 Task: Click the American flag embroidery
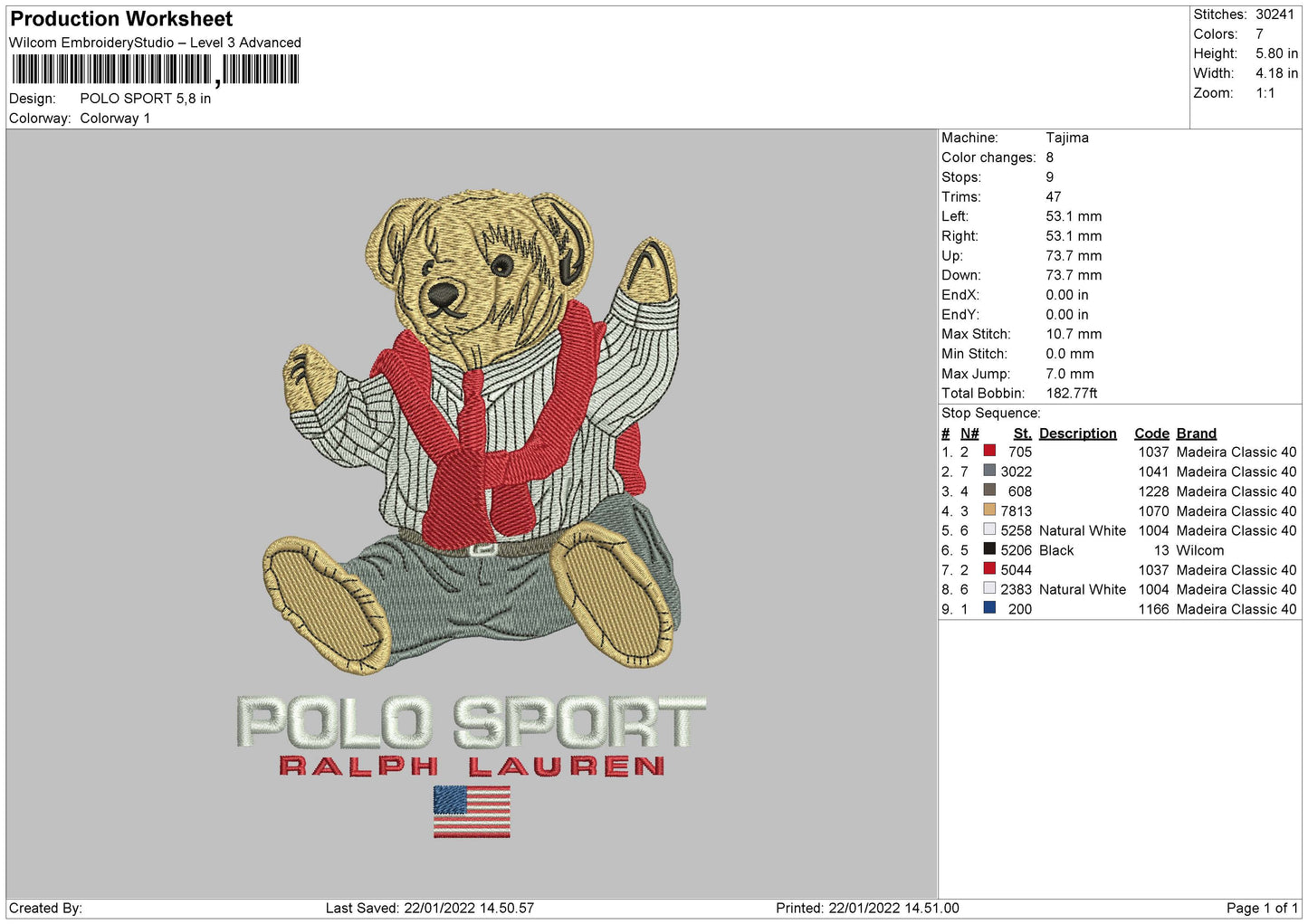coord(472,811)
